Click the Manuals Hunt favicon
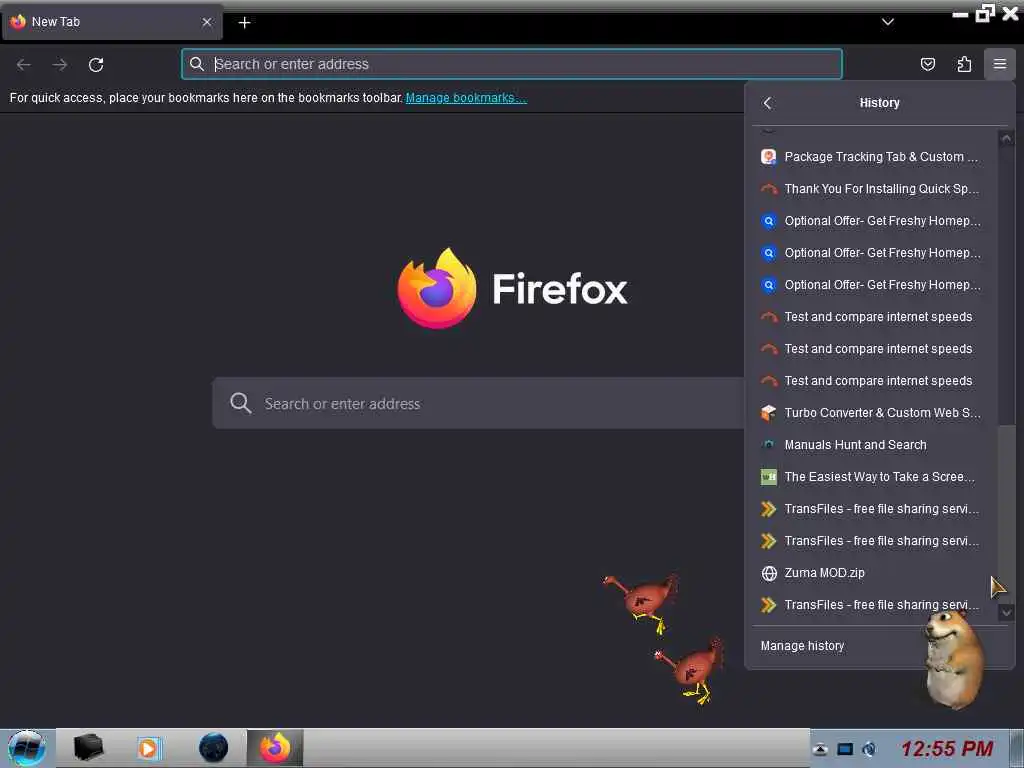 (x=769, y=445)
